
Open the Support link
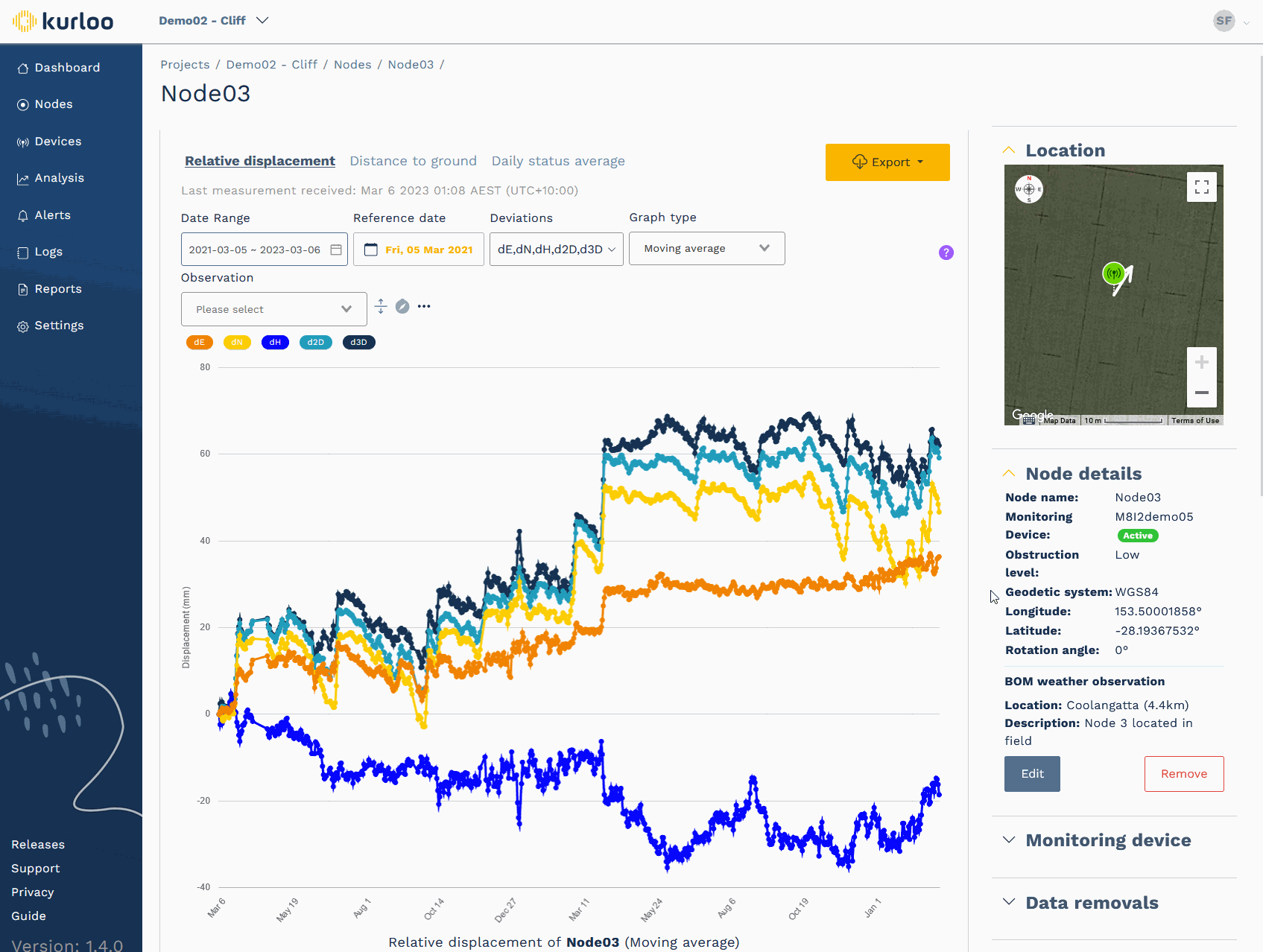pos(36,869)
